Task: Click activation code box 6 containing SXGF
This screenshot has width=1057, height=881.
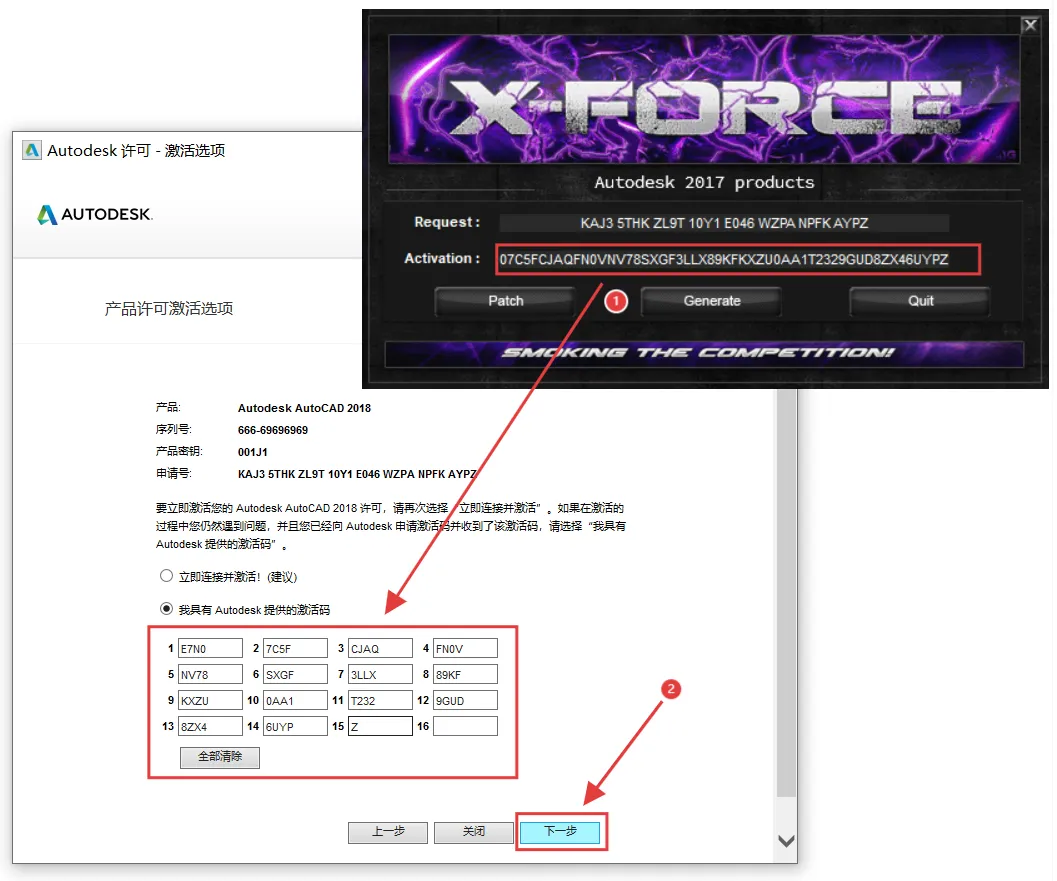Action: [295, 674]
